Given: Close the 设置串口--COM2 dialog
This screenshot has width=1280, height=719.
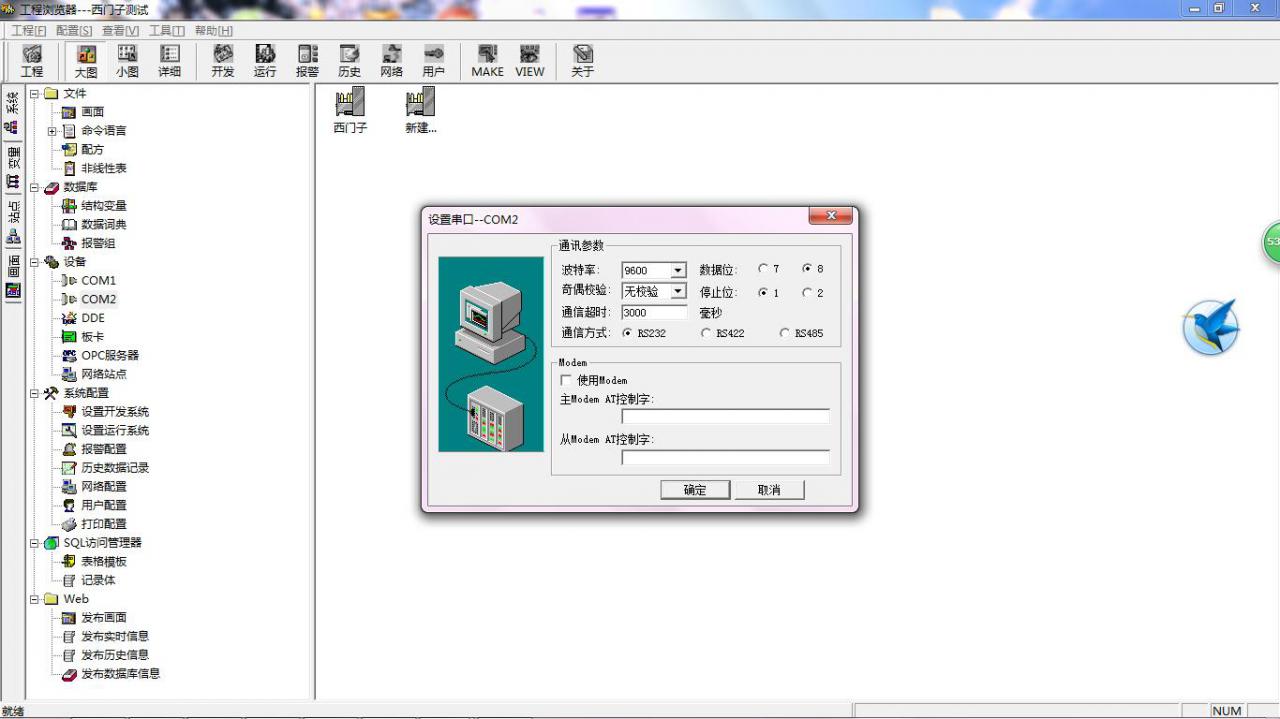Looking at the screenshot, I should pyautogui.click(x=830, y=216).
